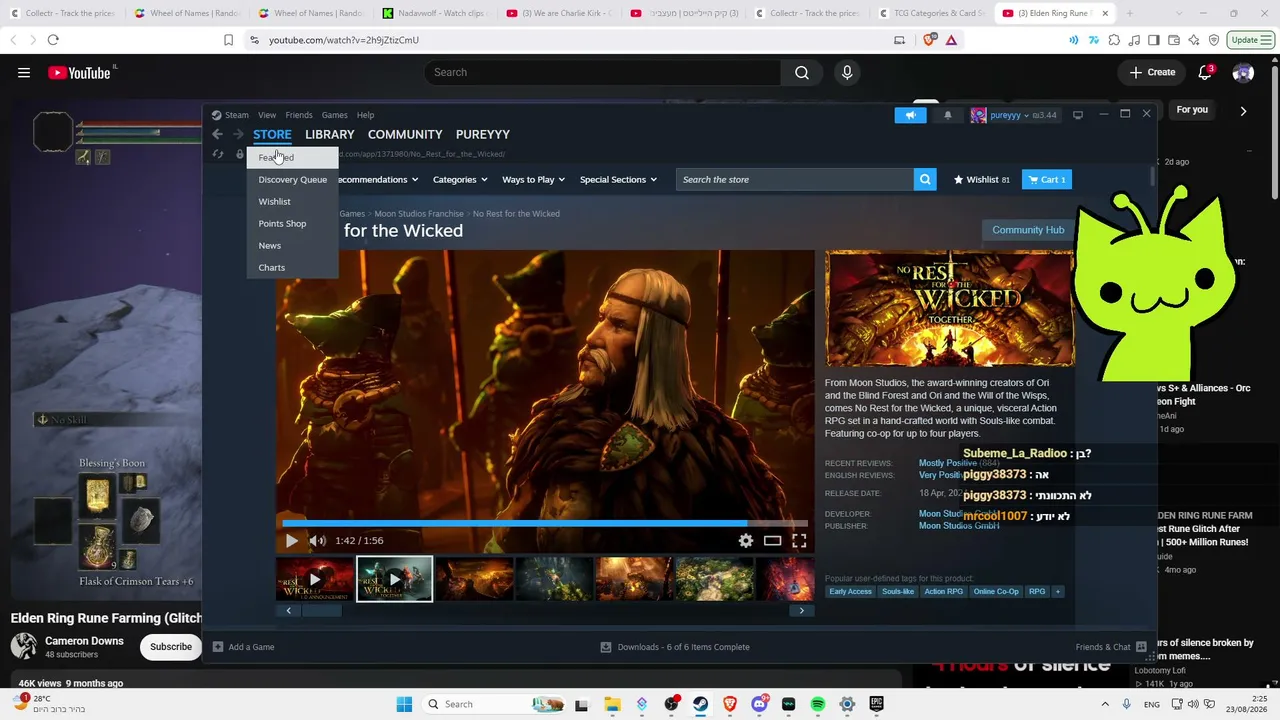Screen dimensions: 1280x720
Task: Show next YouTube filter chips arrow
Action: tap(1243, 110)
